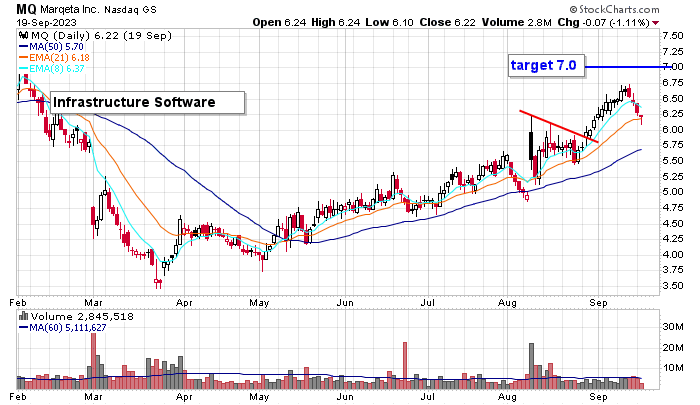Click the Infrastructure Software annotation box

pyautogui.click(x=148, y=102)
